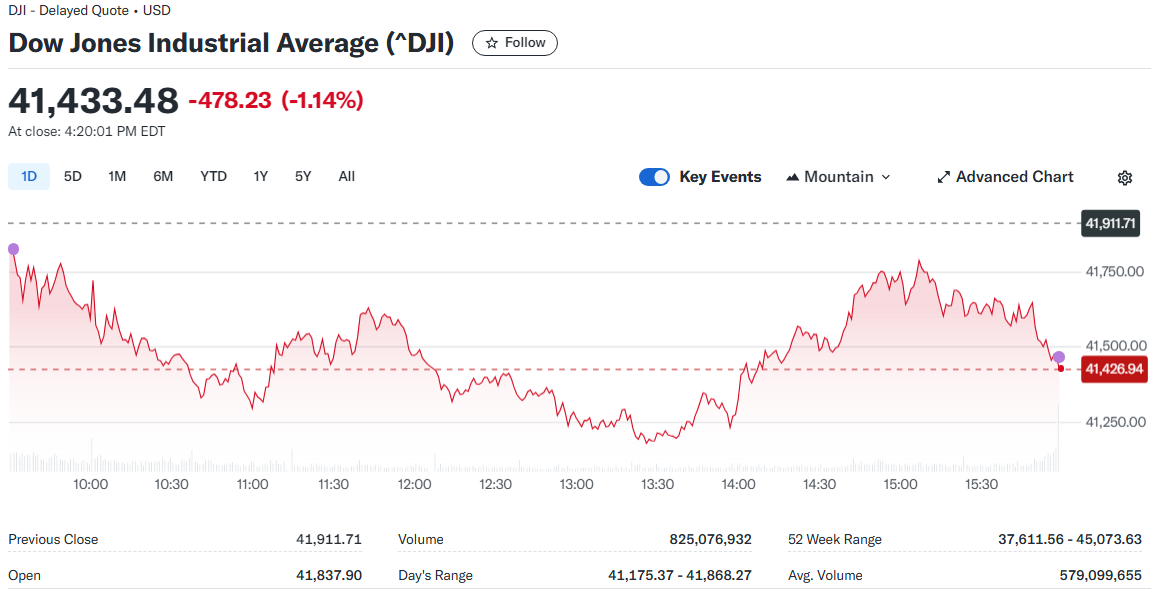Click the Advanced Chart expand arrows icon

(x=944, y=177)
